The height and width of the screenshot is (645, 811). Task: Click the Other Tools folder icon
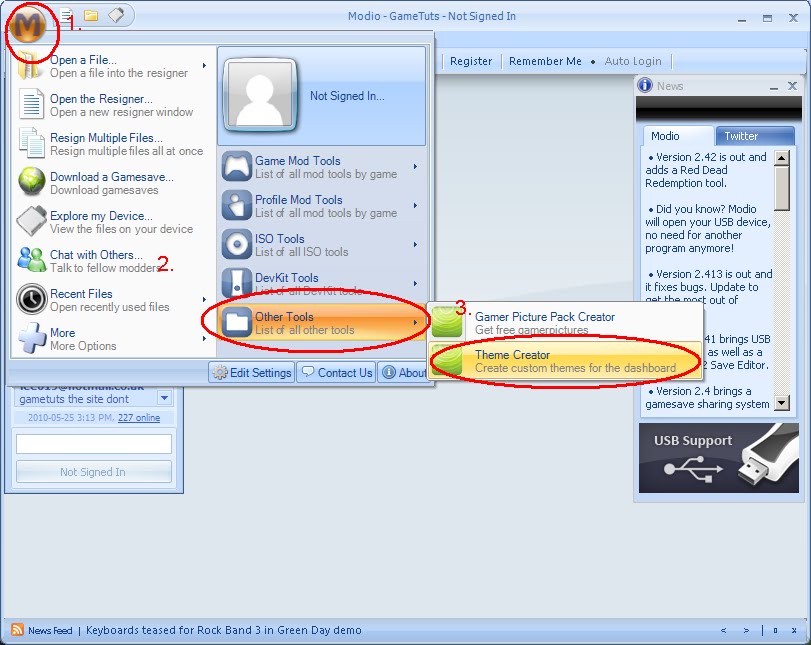click(237, 322)
